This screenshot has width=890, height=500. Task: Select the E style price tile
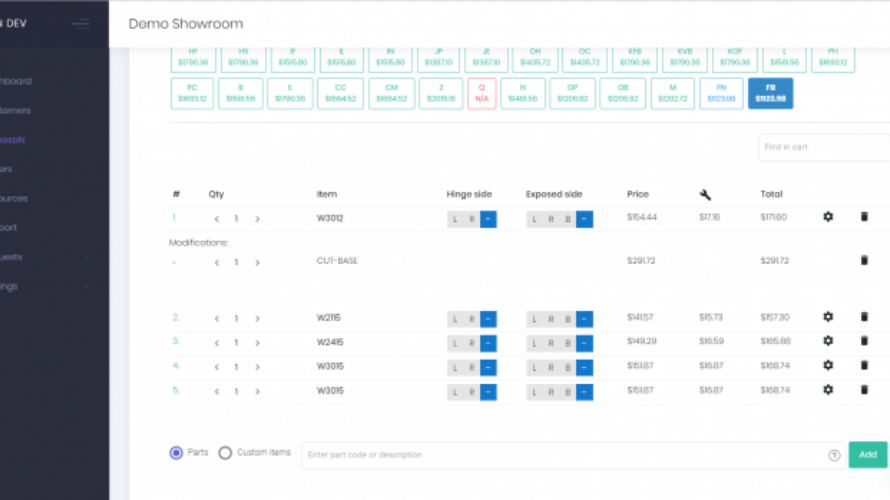pos(290,94)
